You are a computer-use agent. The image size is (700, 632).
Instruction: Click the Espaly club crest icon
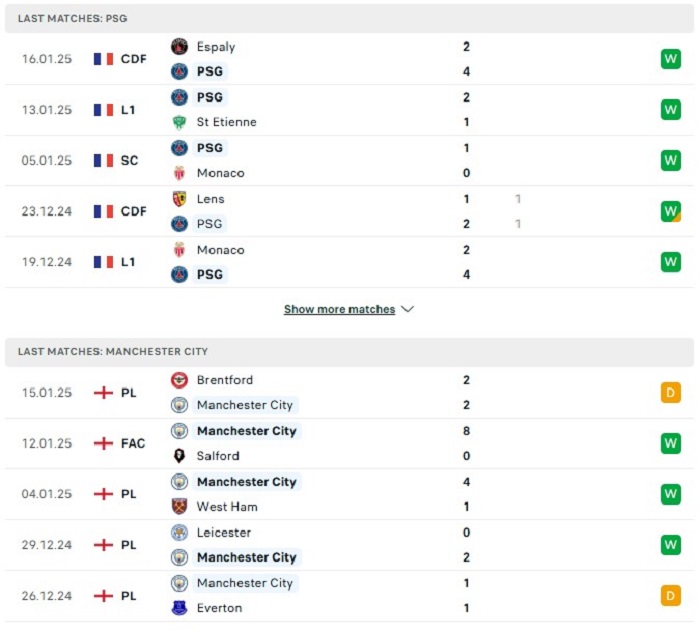(x=179, y=46)
